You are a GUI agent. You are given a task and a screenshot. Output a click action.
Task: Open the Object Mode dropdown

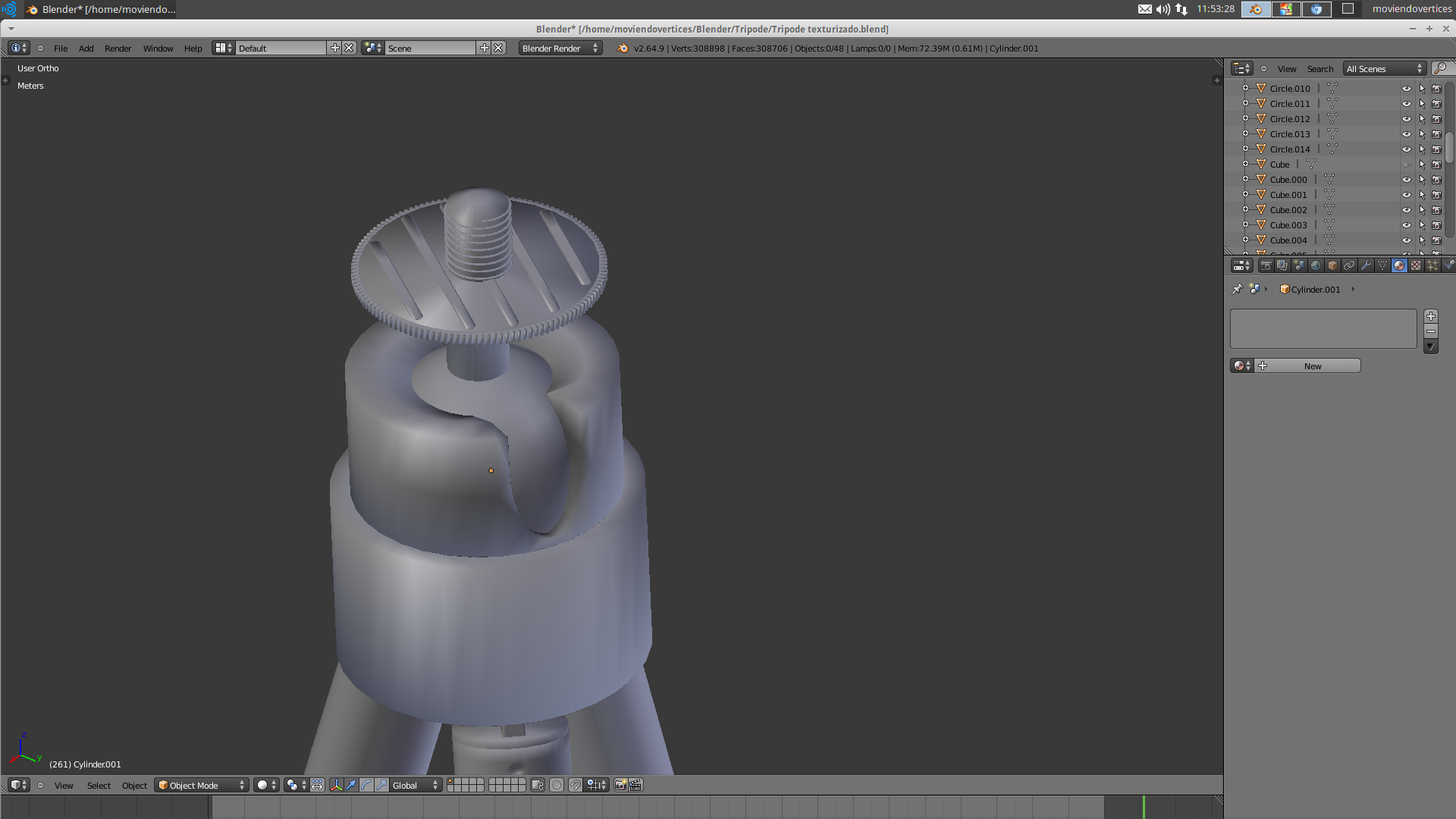point(202,786)
